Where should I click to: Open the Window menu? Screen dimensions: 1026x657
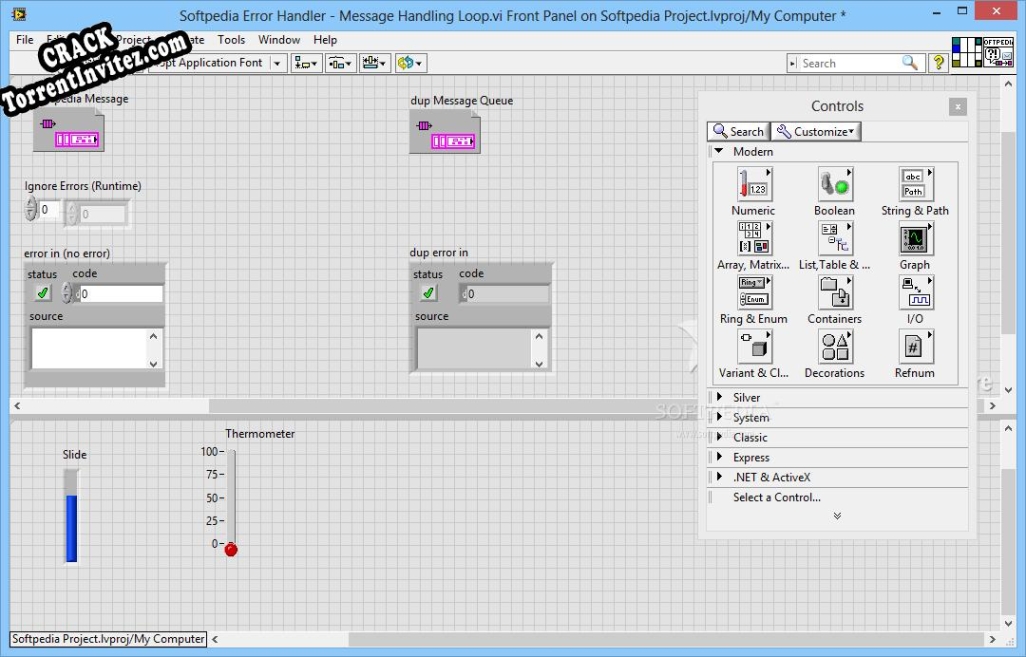(x=279, y=40)
